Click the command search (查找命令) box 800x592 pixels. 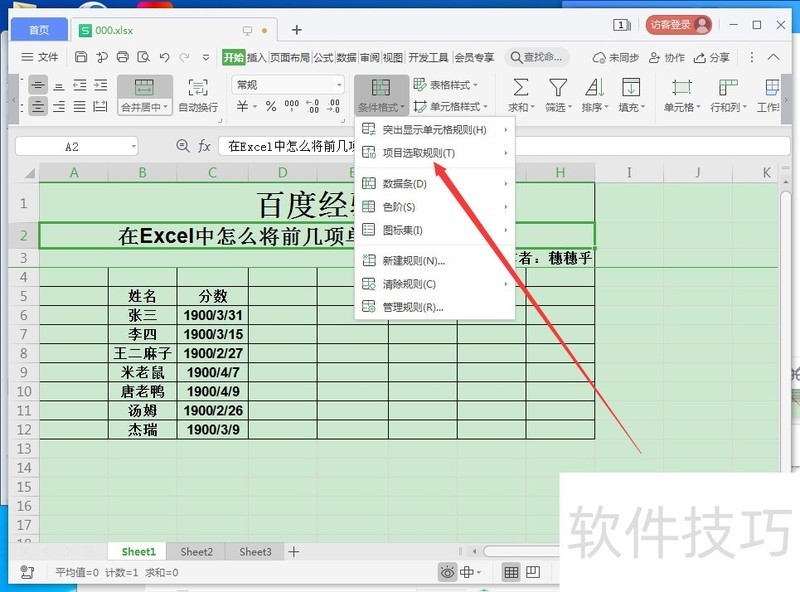[x=537, y=57]
